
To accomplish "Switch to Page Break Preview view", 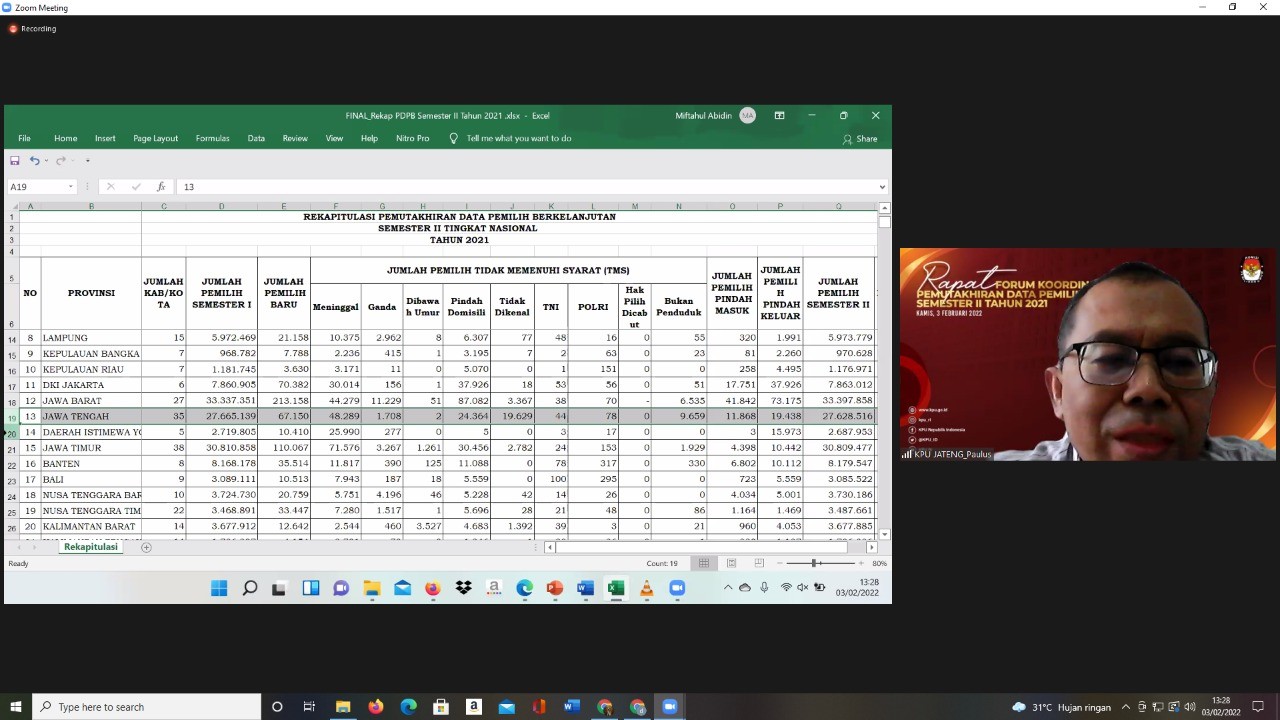I will click(x=759, y=563).
